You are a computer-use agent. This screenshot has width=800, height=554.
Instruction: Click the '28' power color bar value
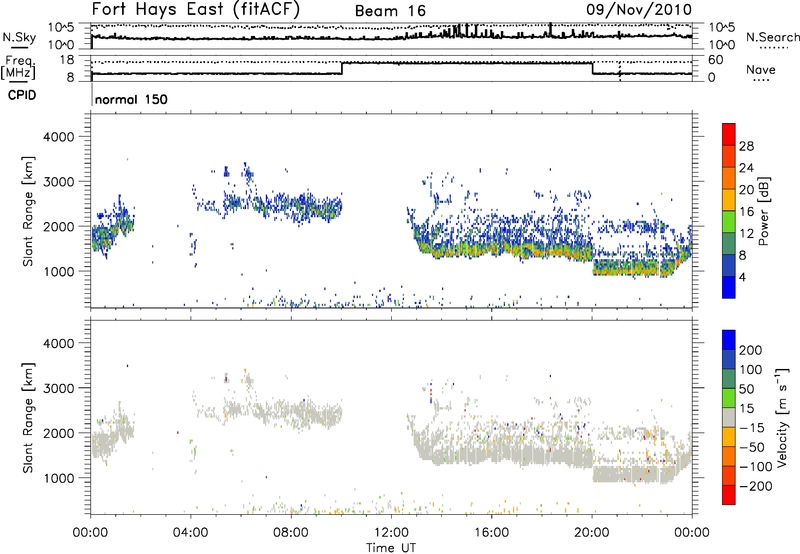(x=746, y=146)
